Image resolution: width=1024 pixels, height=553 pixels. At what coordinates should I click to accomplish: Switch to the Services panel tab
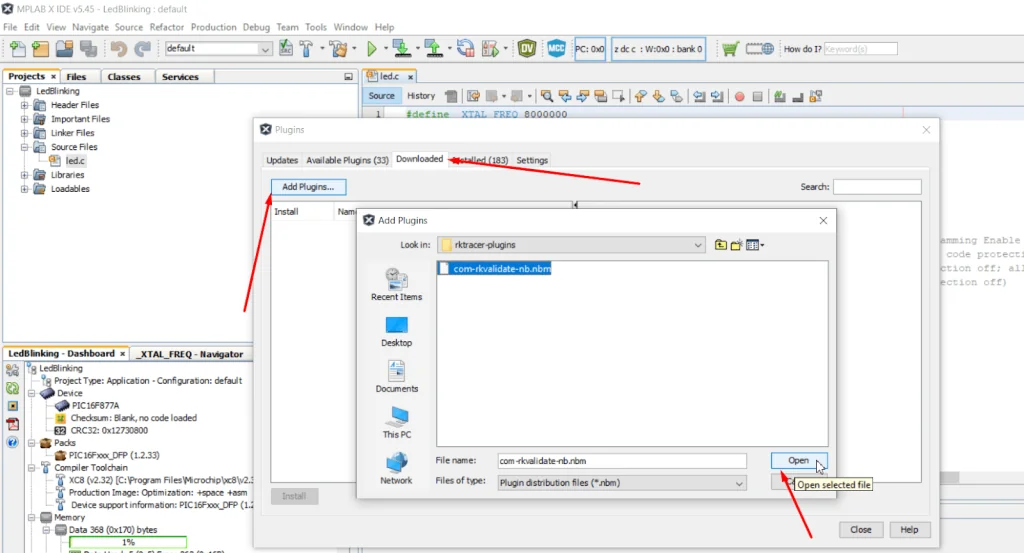pos(180,76)
